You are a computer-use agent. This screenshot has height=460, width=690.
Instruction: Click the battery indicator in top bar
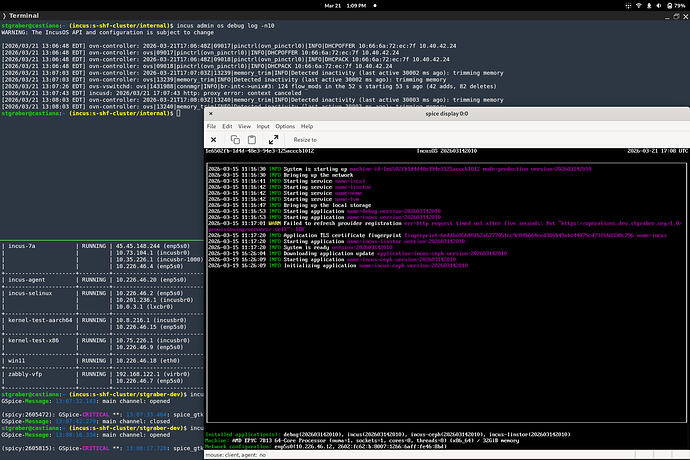coord(668,6)
